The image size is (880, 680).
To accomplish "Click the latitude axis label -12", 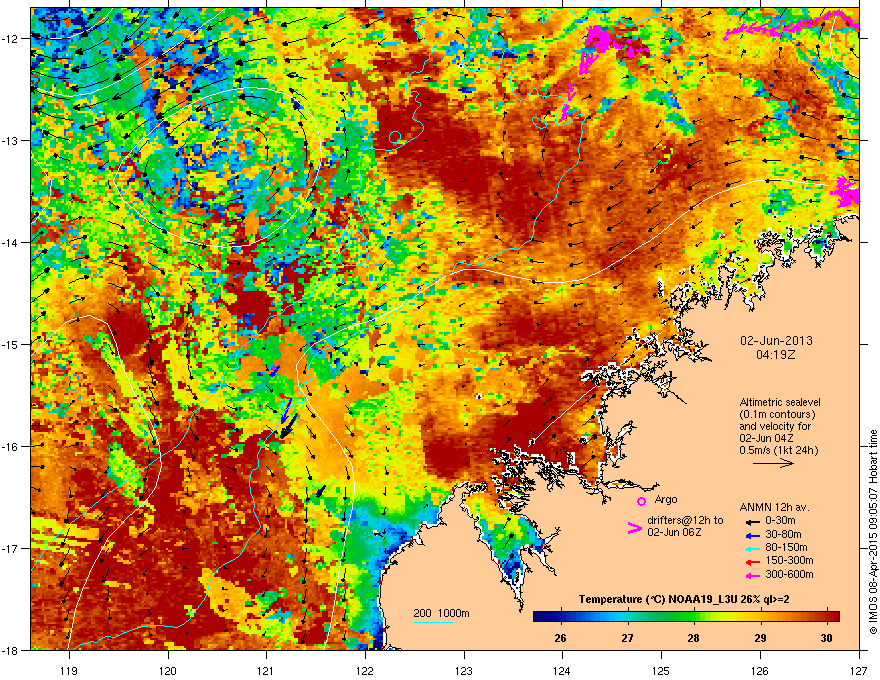I will [10, 39].
